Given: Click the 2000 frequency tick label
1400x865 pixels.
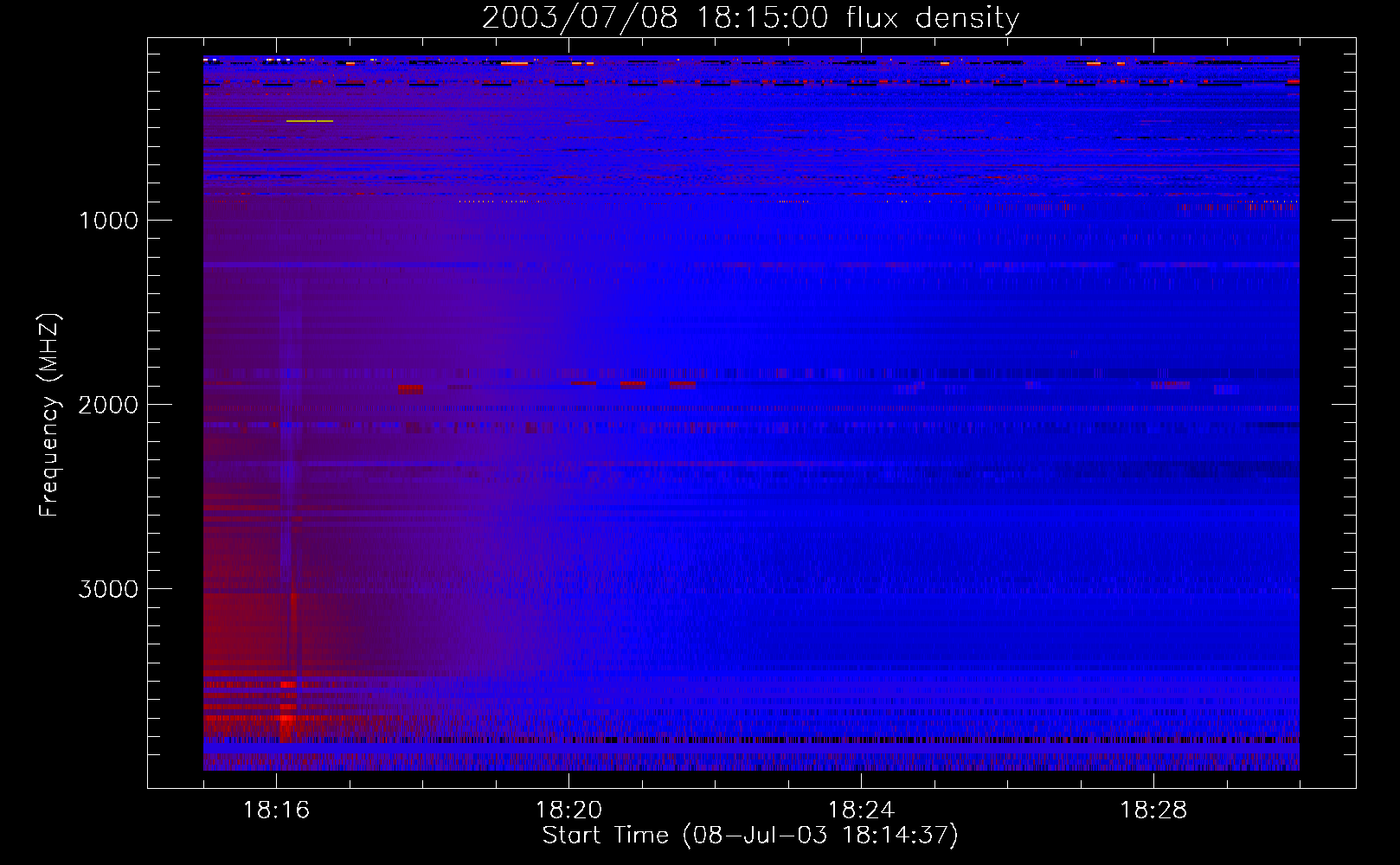Looking at the screenshot, I should (108, 405).
